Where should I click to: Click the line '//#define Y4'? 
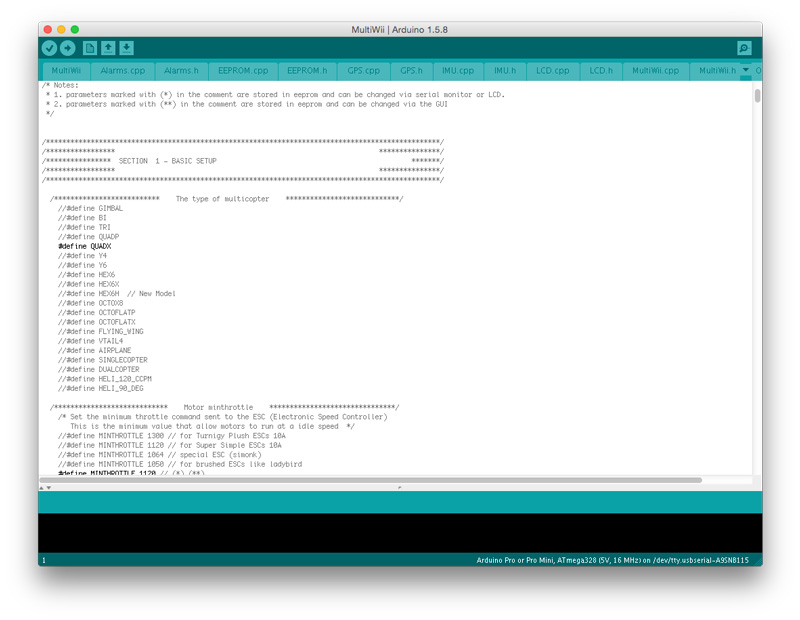point(82,256)
